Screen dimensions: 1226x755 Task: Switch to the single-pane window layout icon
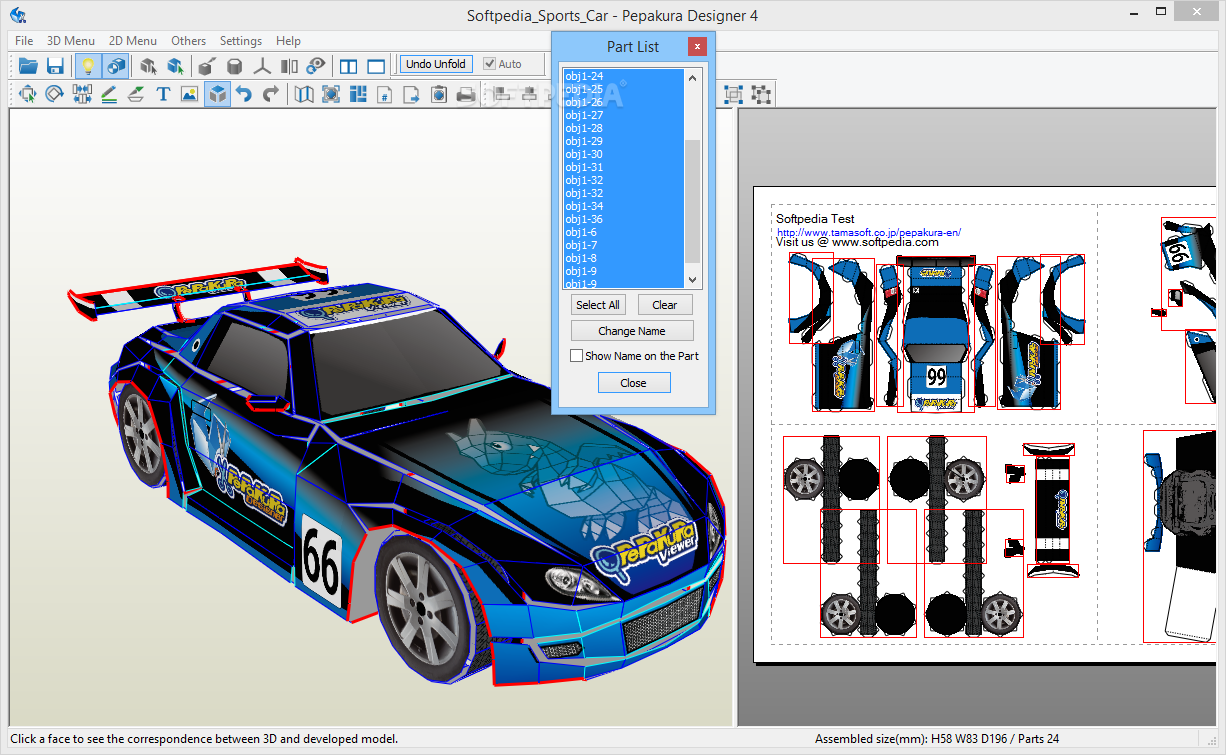point(376,66)
